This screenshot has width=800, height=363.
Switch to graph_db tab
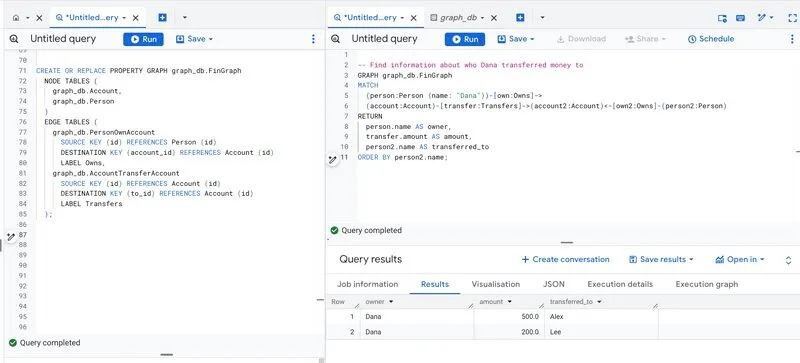click(454, 18)
